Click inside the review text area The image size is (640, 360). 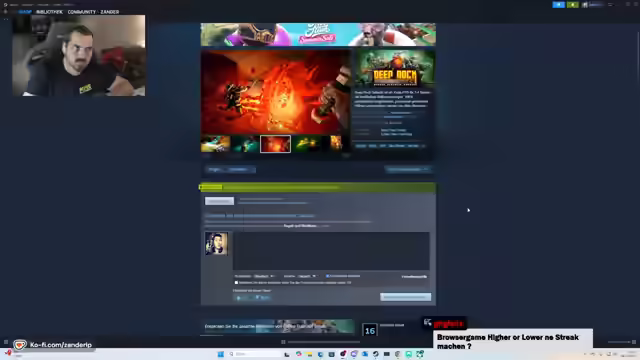[331, 251]
